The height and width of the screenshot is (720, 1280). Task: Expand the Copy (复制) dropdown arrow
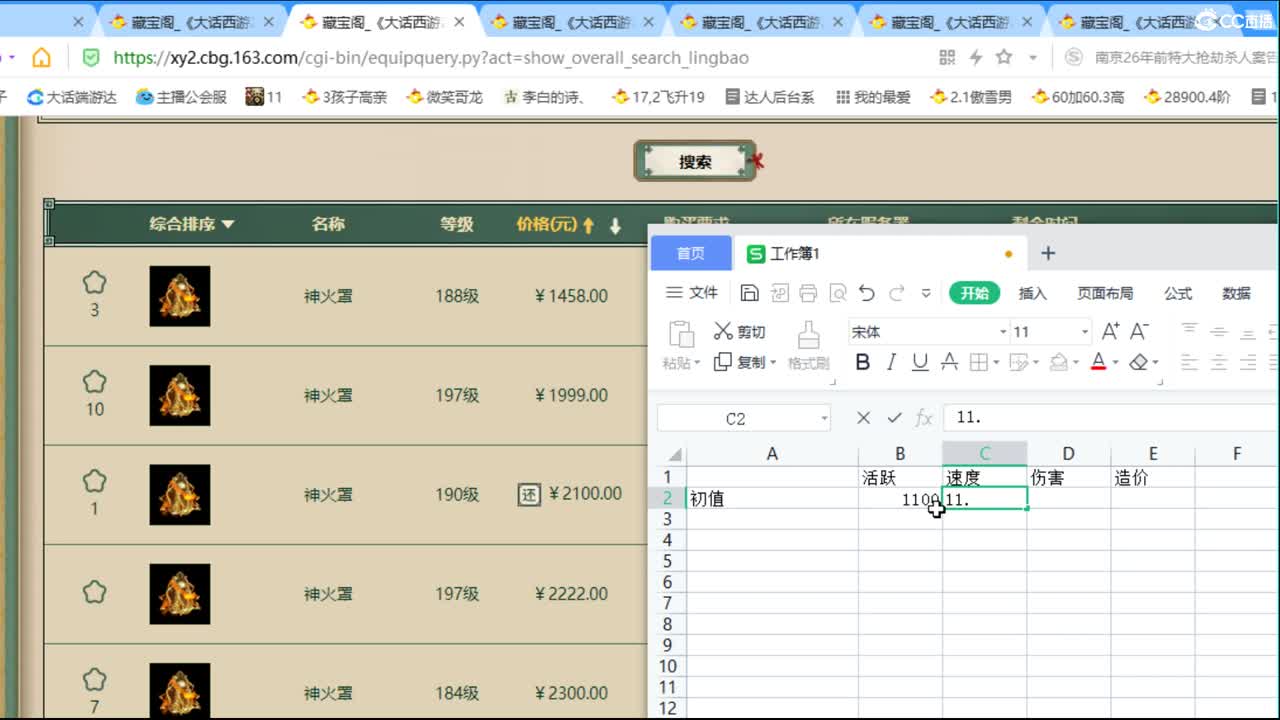[772, 363]
